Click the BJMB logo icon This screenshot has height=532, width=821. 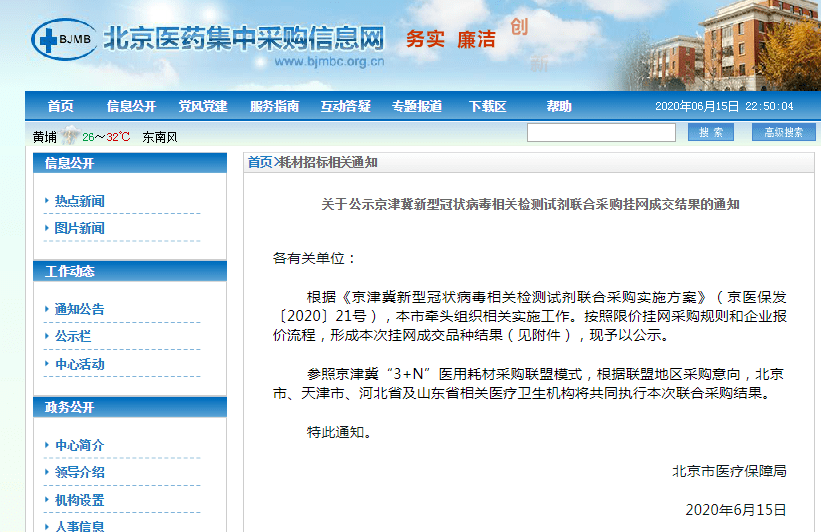point(63,40)
